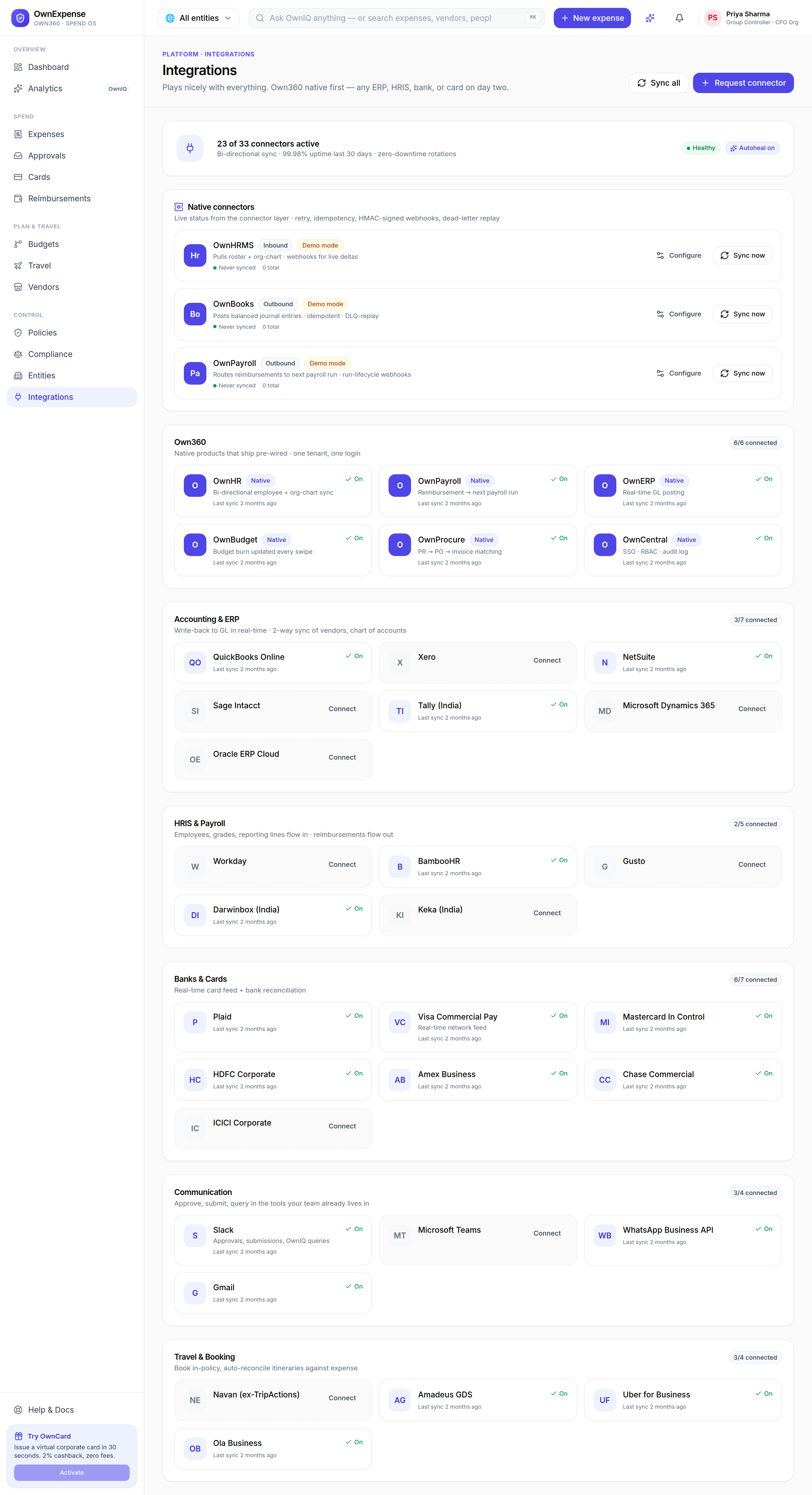
Task: Click the Ola Business 'OB' icon
Action: [x=195, y=1448]
